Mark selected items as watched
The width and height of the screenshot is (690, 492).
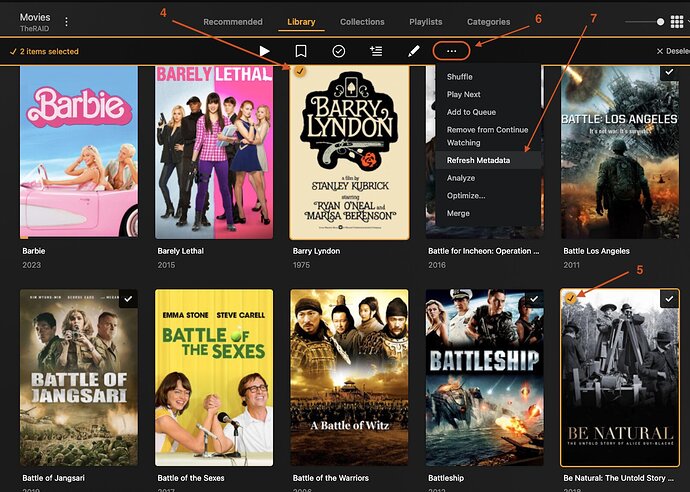pyautogui.click(x=338, y=51)
